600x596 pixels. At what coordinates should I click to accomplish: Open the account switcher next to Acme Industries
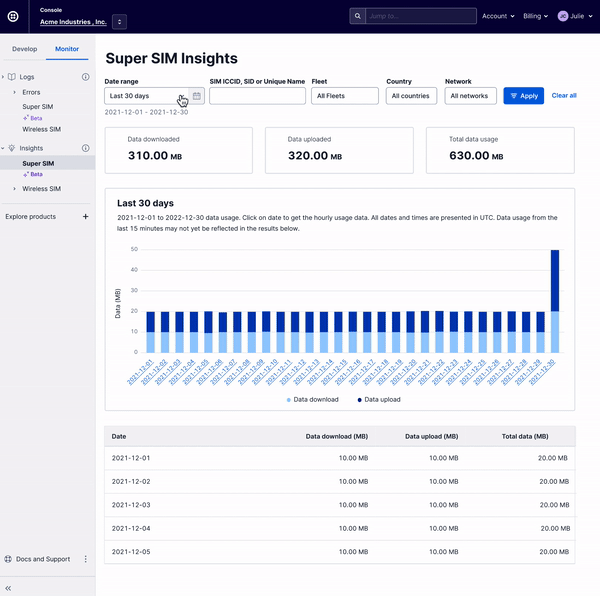point(119,21)
